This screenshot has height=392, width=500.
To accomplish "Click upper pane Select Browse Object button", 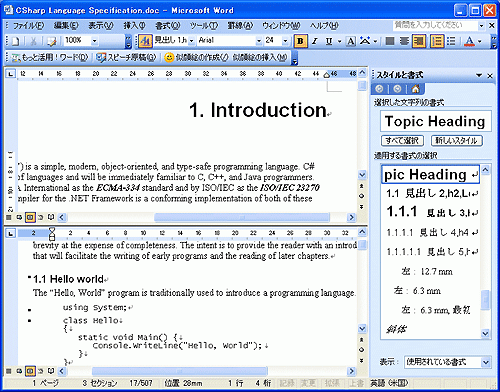I will point(362,196).
